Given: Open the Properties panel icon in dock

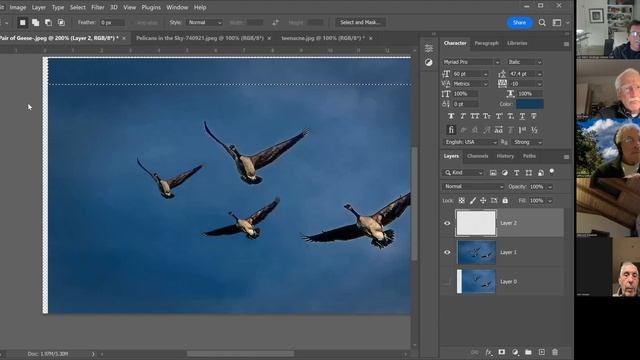Looking at the screenshot, I should coord(429,49).
